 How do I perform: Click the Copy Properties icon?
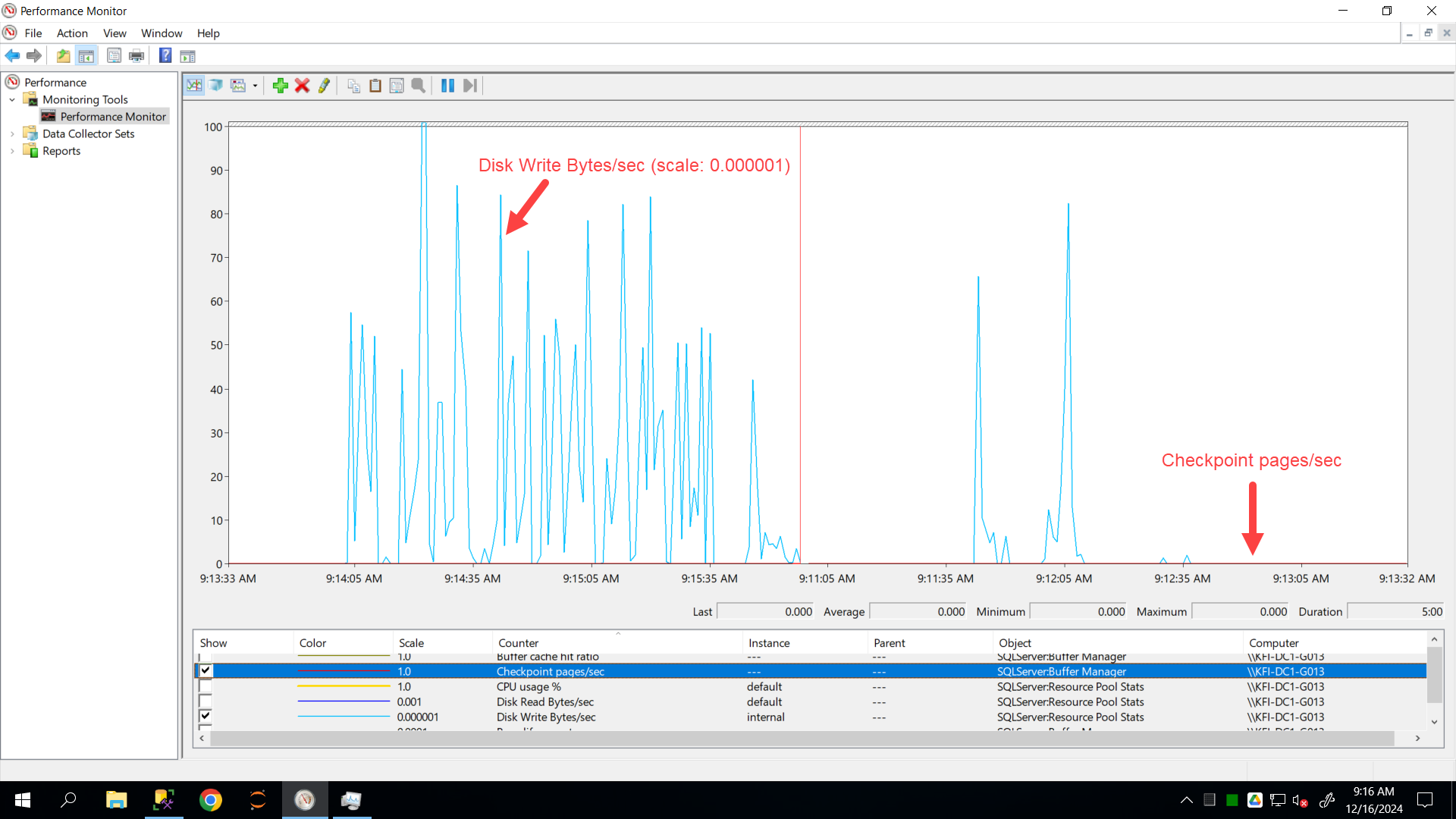coord(353,85)
